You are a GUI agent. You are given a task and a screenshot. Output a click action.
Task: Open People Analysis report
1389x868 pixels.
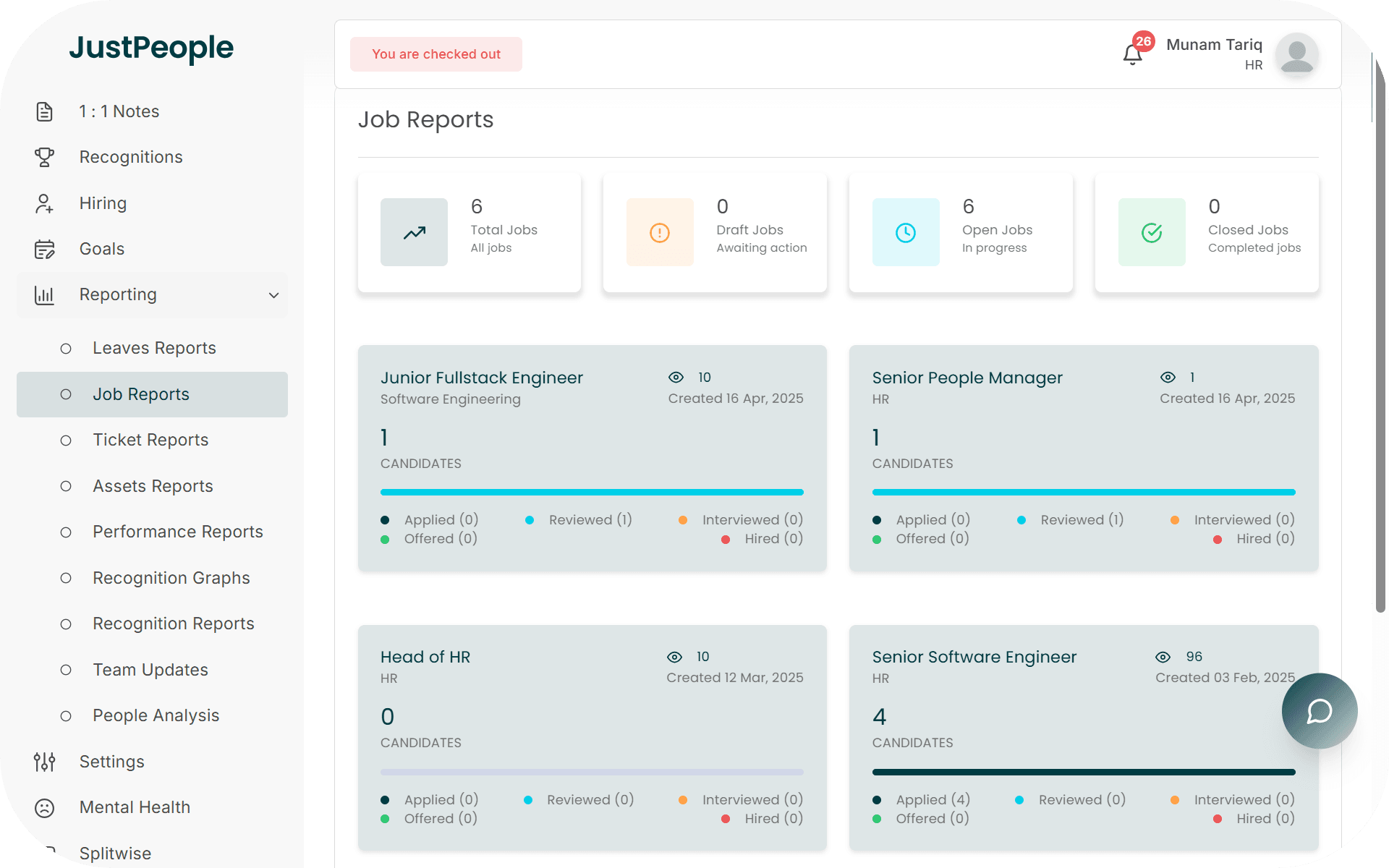coord(156,715)
